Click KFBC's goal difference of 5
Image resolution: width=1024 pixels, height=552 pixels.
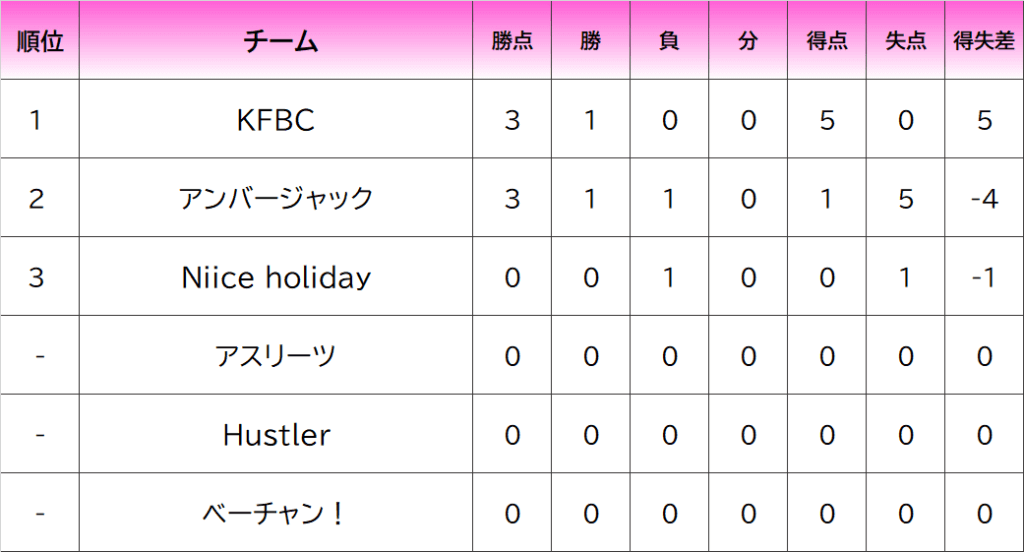point(984,120)
